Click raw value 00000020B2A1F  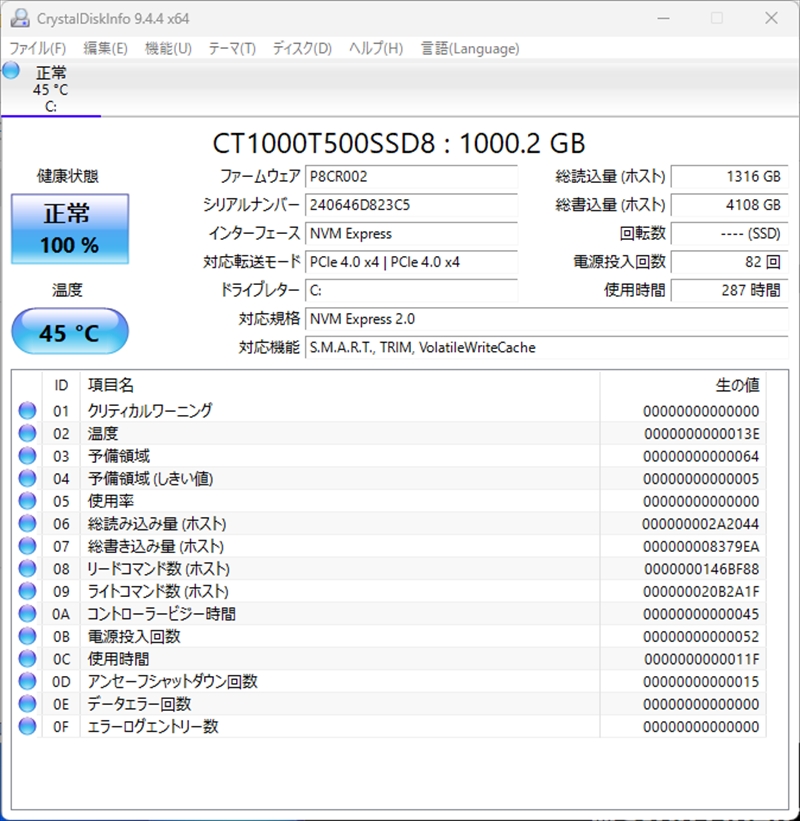[x=701, y=591]
